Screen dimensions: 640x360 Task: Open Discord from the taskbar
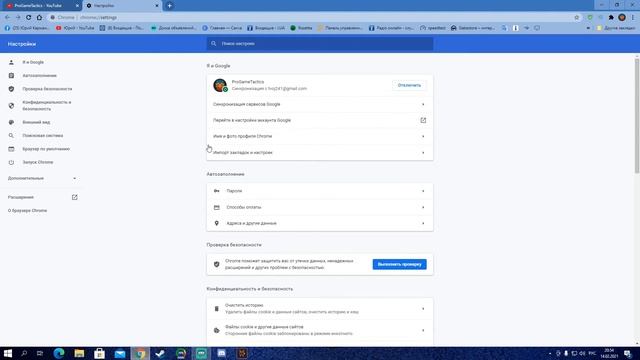click(x=222, y=353)
